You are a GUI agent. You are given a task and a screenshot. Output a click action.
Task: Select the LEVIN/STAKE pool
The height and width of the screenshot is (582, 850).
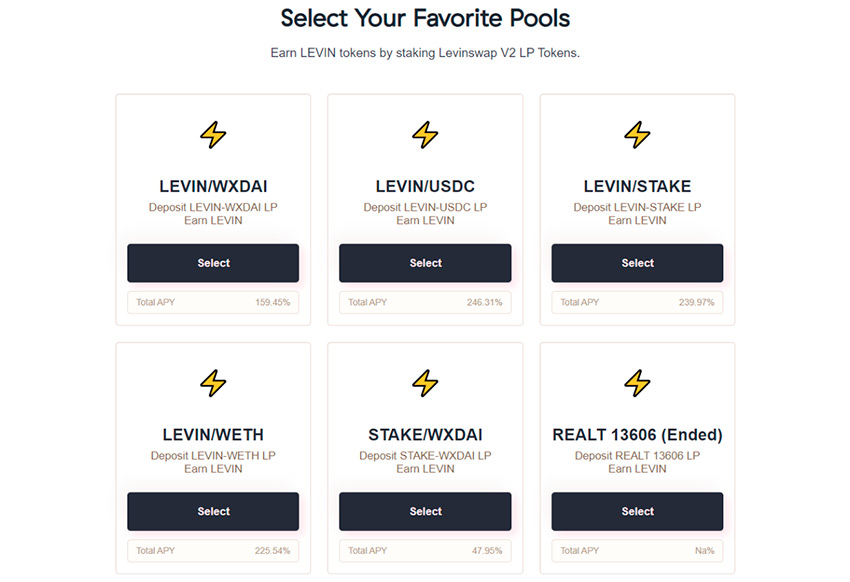coord(637,263)
